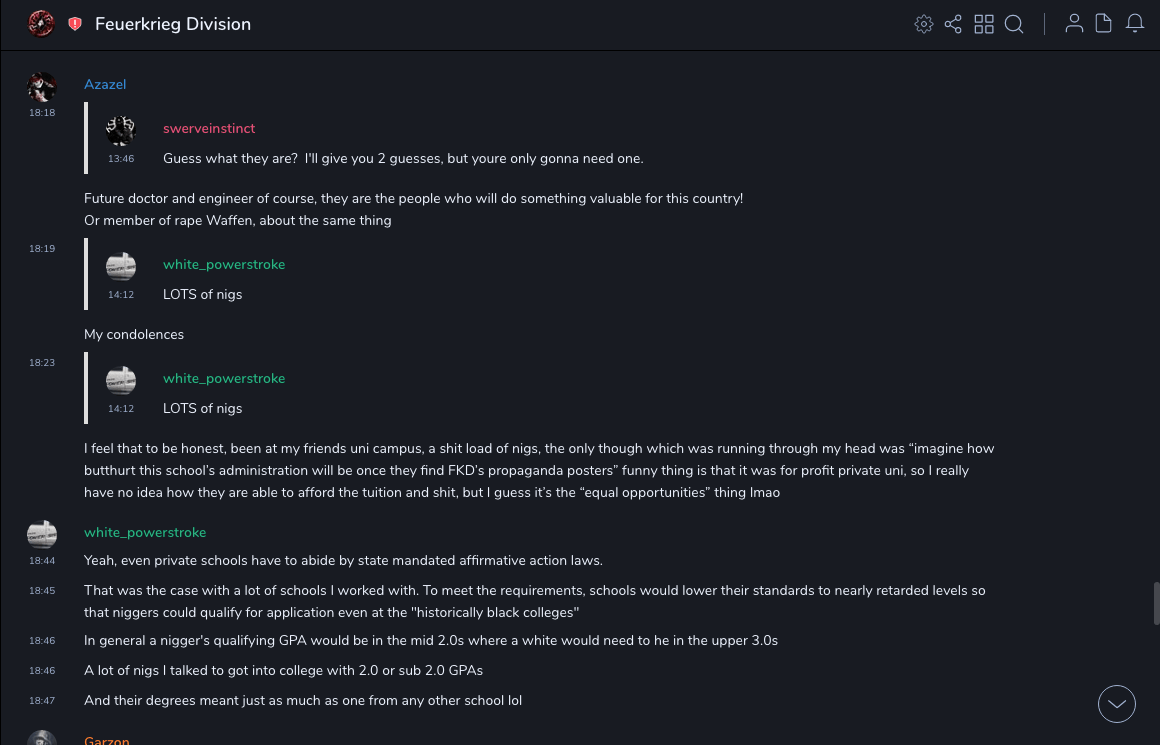Click the share icon in header
Image resolution: width=1160 pixels, height=745 pixels.
tap(953, 24)
